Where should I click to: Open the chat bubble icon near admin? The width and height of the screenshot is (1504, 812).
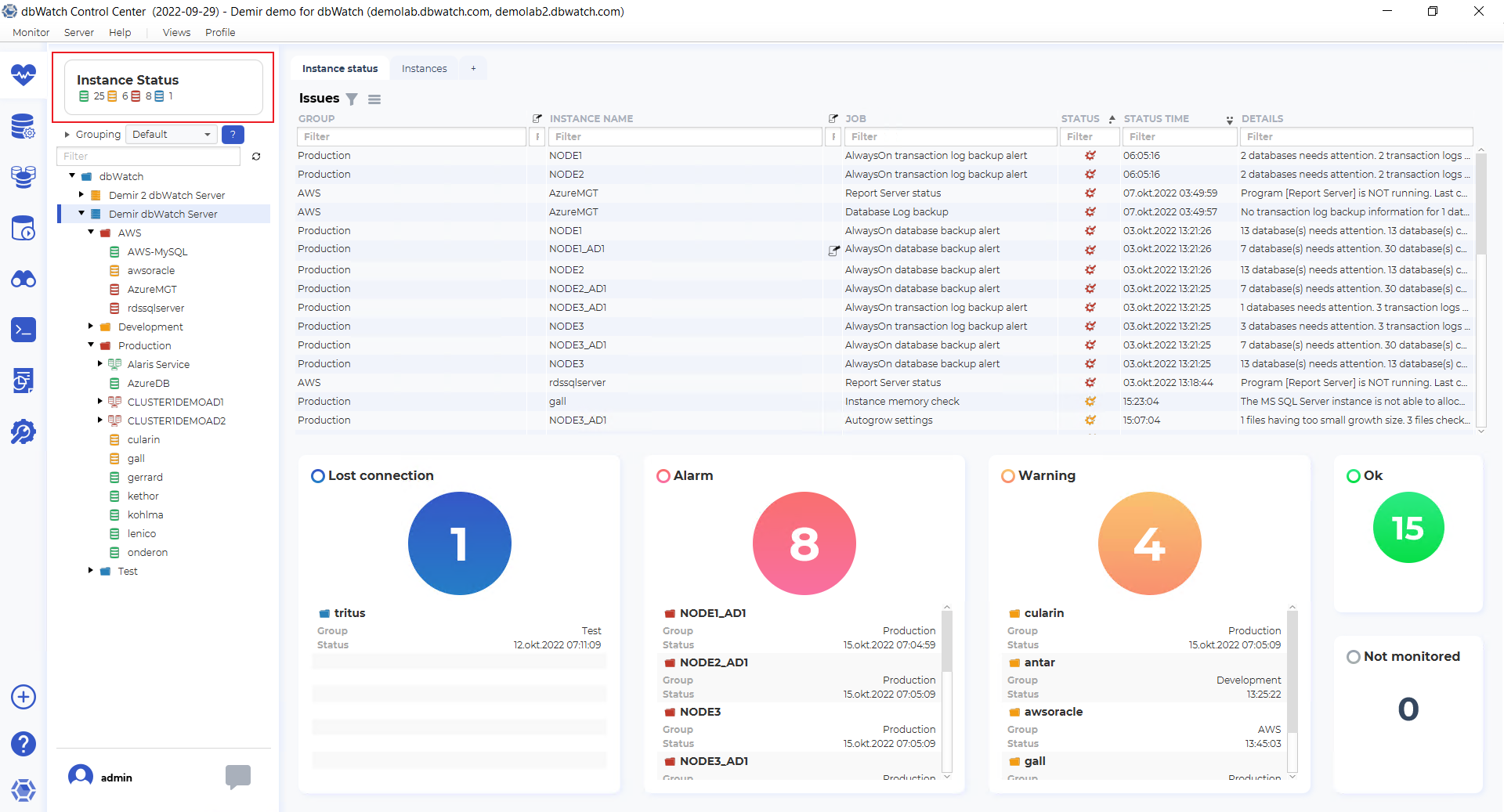[x=238, y=777]
